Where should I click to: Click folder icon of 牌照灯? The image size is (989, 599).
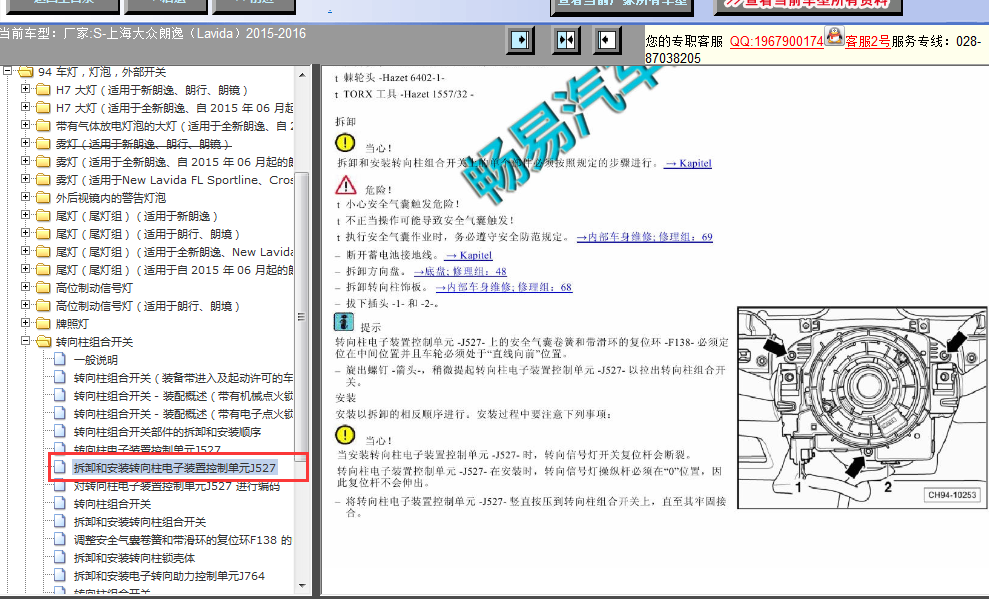pos(43,323)
